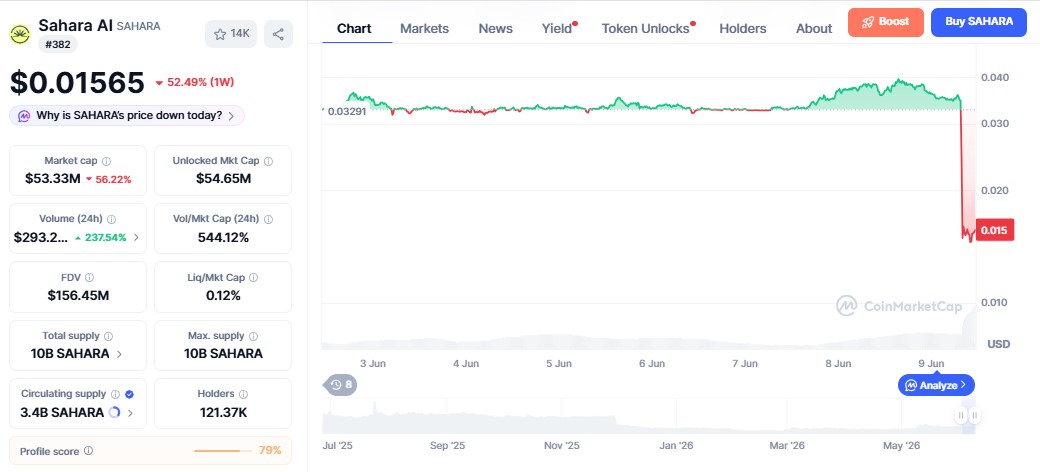The width and height of the screenshot is (1040, 472).
Task: Click the 79% profile score value
Action: (x=270, y=451)
